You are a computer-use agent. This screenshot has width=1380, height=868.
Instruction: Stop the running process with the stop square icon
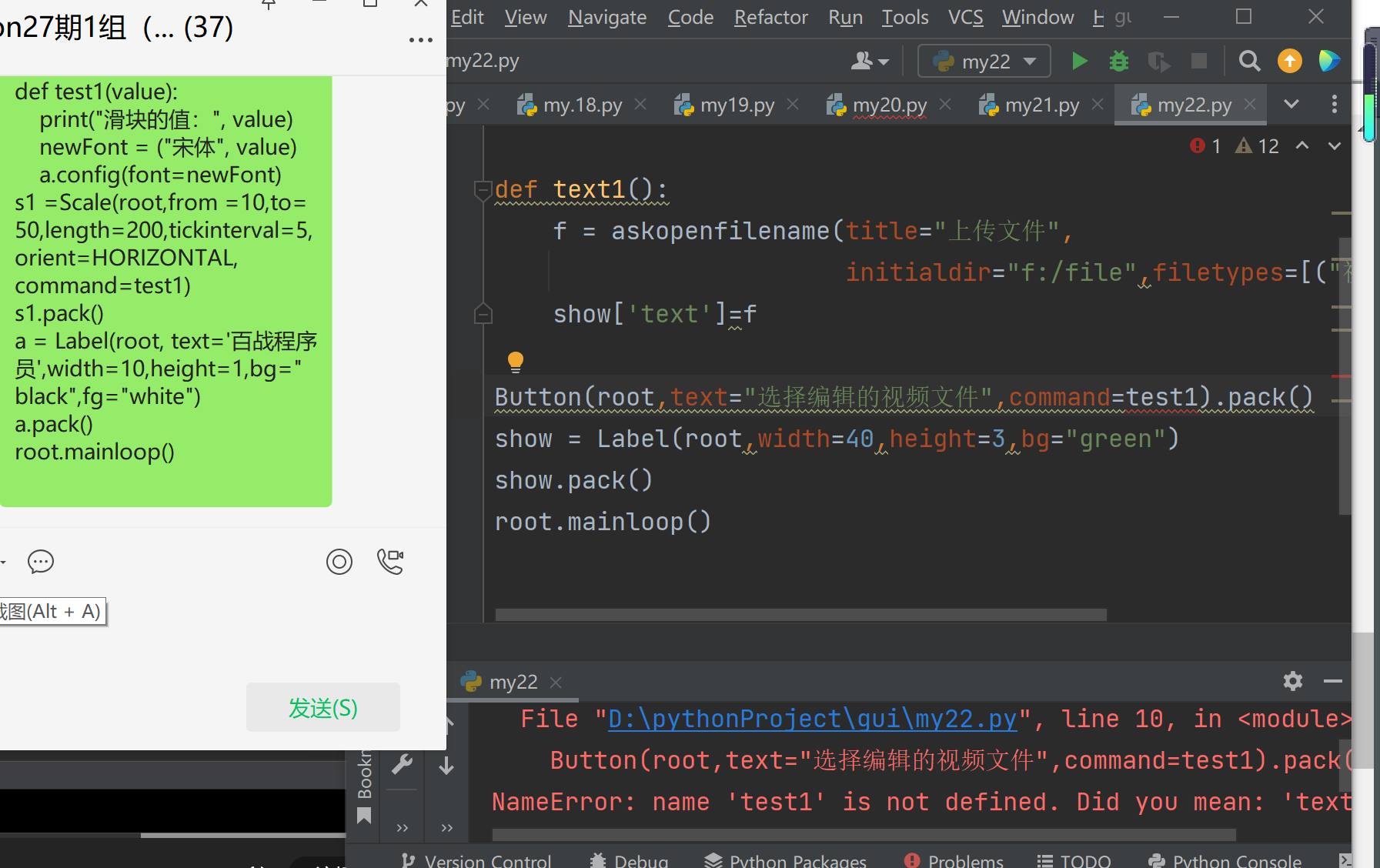1198,61
